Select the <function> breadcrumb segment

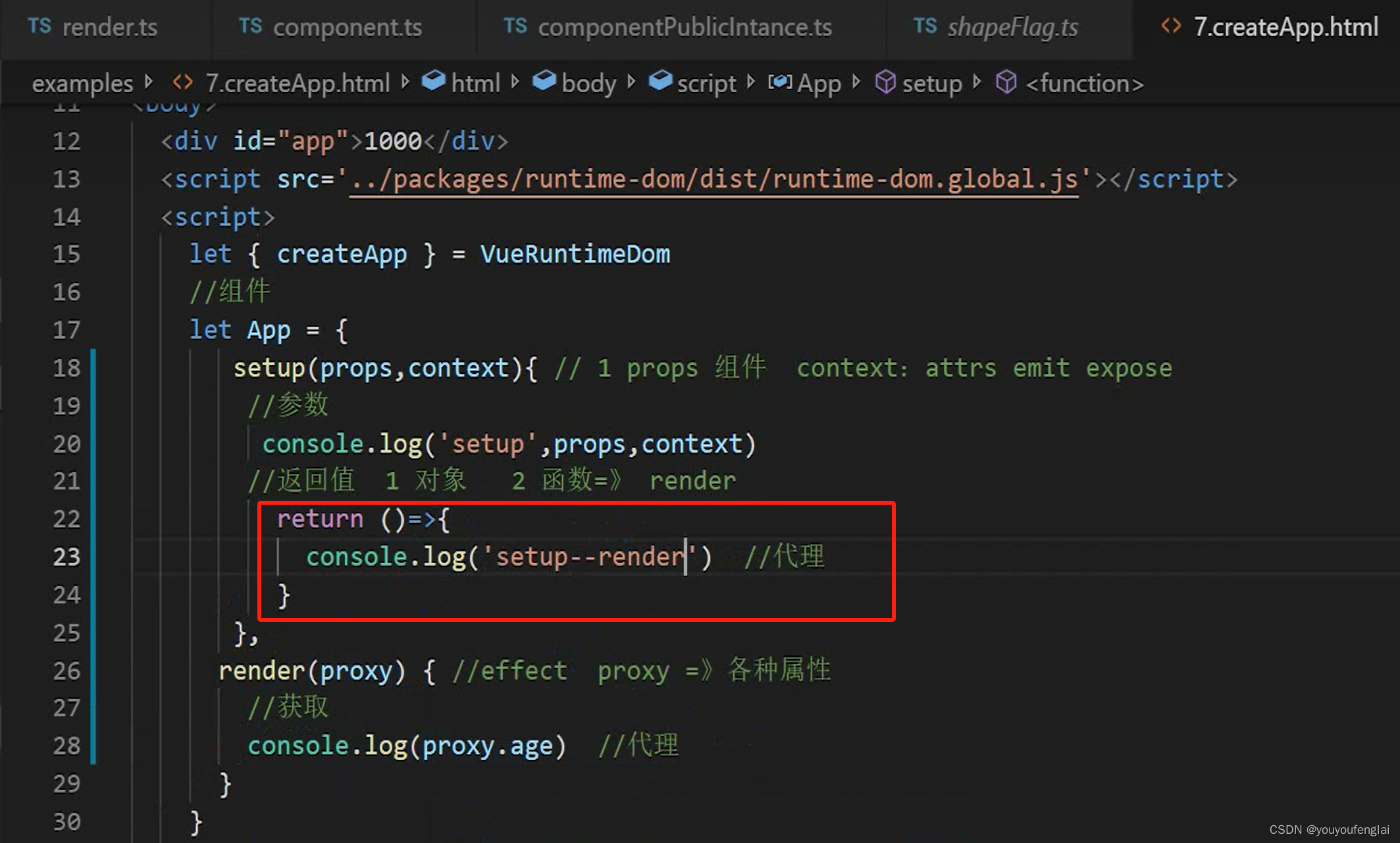point(1084,84)
